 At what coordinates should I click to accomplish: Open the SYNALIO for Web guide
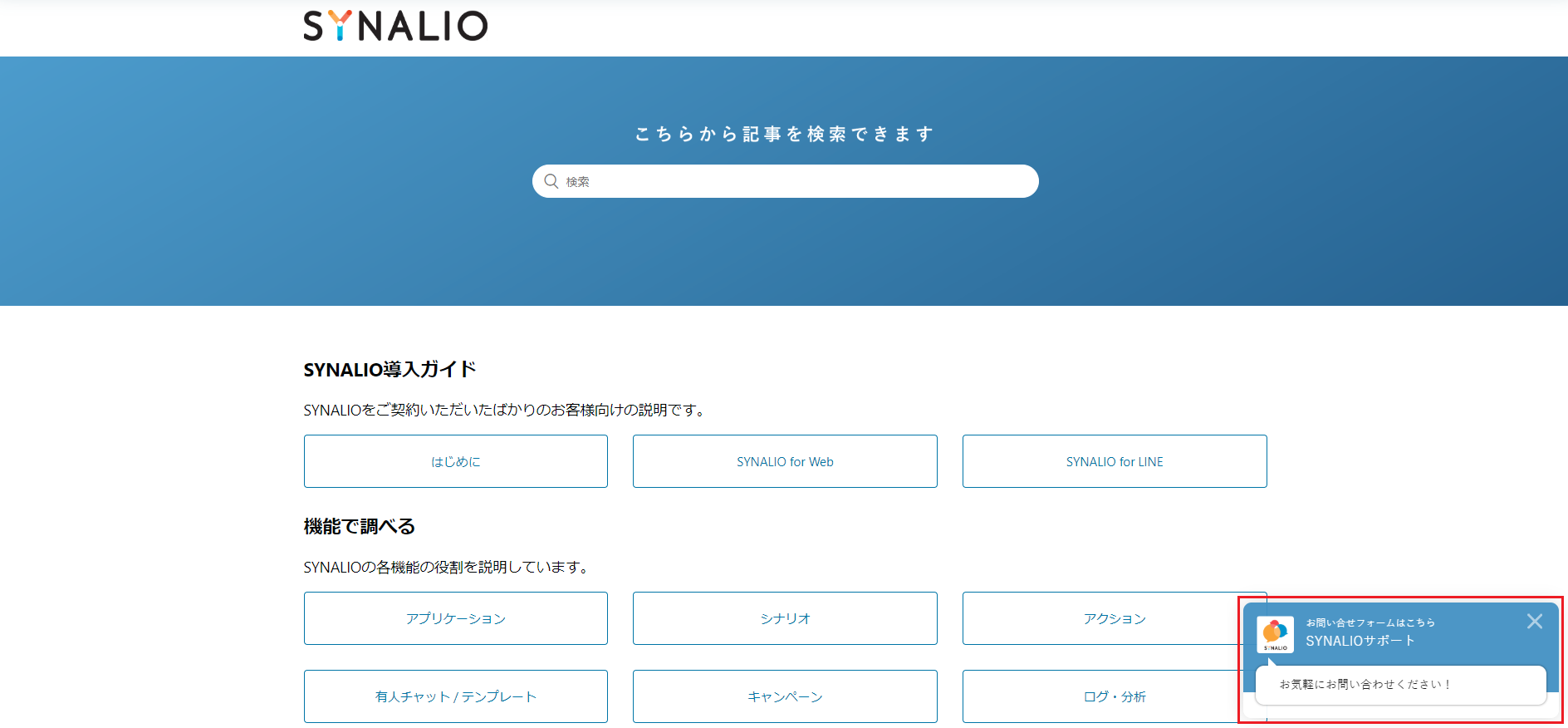tap(785, 461)
